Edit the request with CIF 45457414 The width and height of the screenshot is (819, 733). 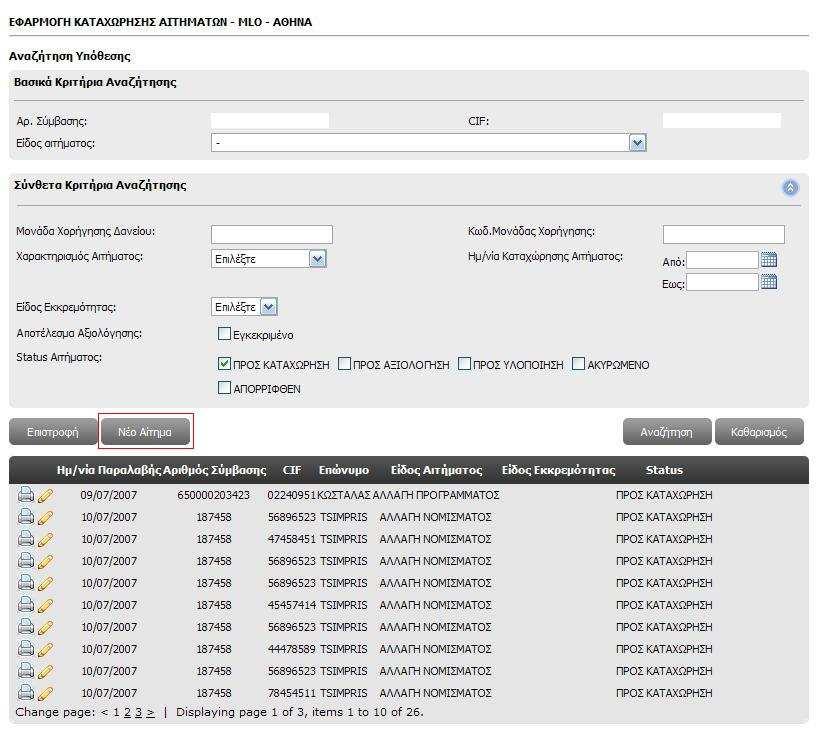coord(45,606)
